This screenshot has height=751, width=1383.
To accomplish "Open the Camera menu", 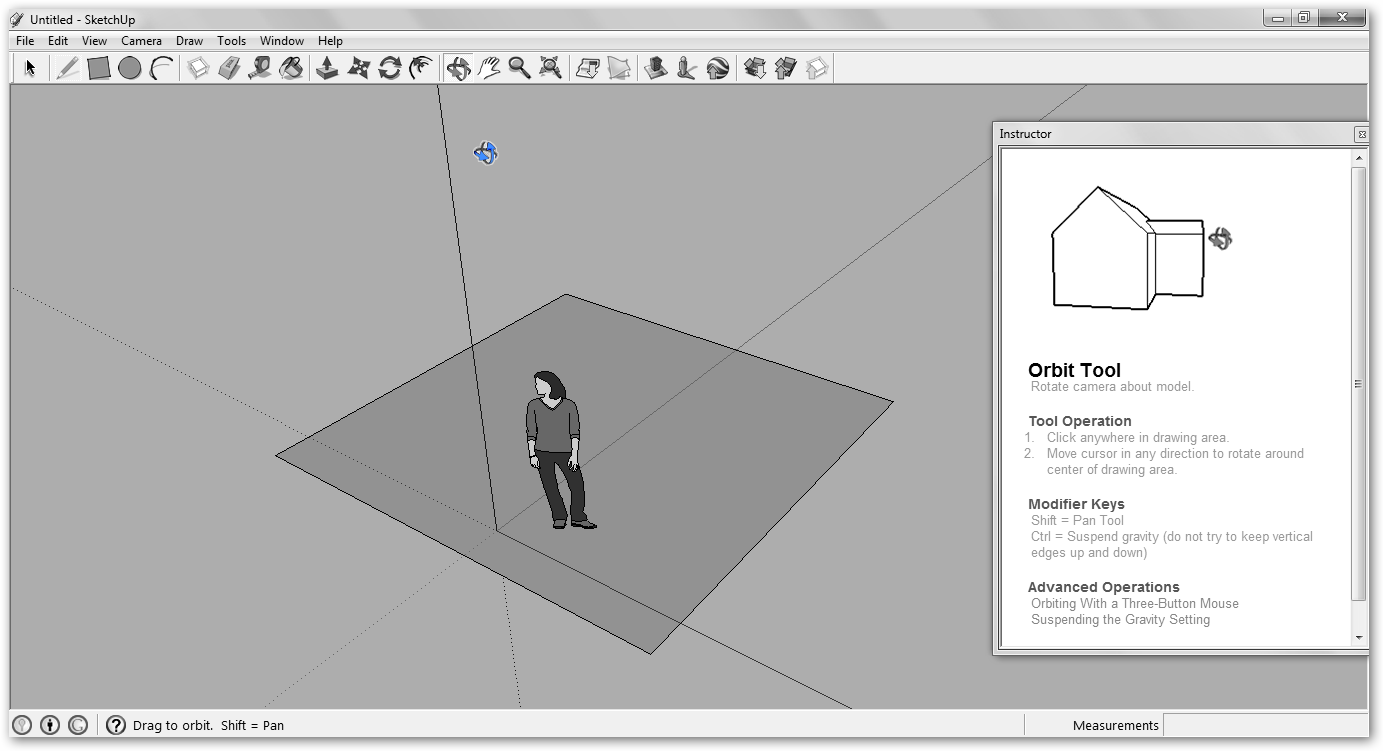I will [x=141, y=41].
